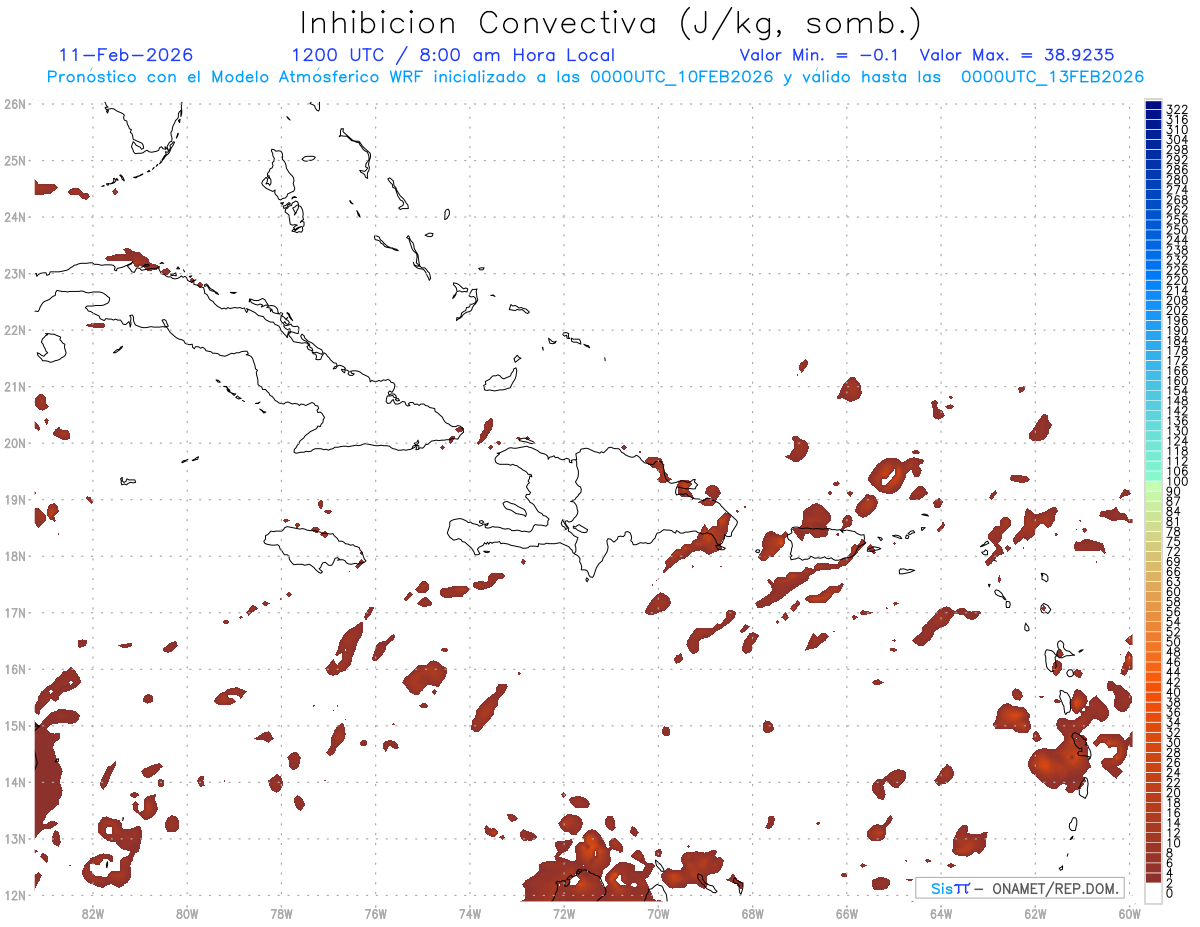Click the '60W' longitude label

pos(1129,913)
